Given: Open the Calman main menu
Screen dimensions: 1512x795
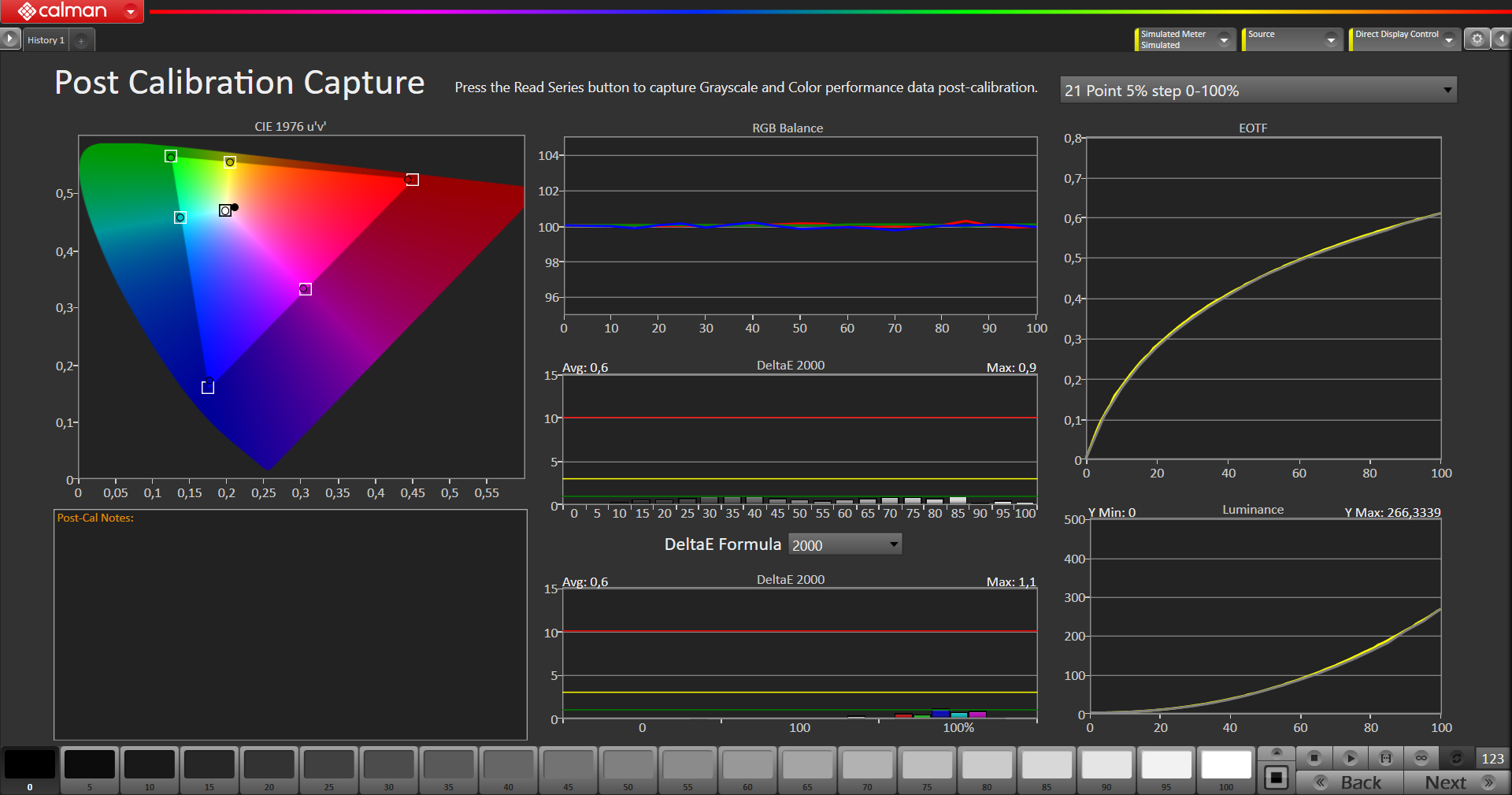Looking at the screenshot, I should point(71,11).
